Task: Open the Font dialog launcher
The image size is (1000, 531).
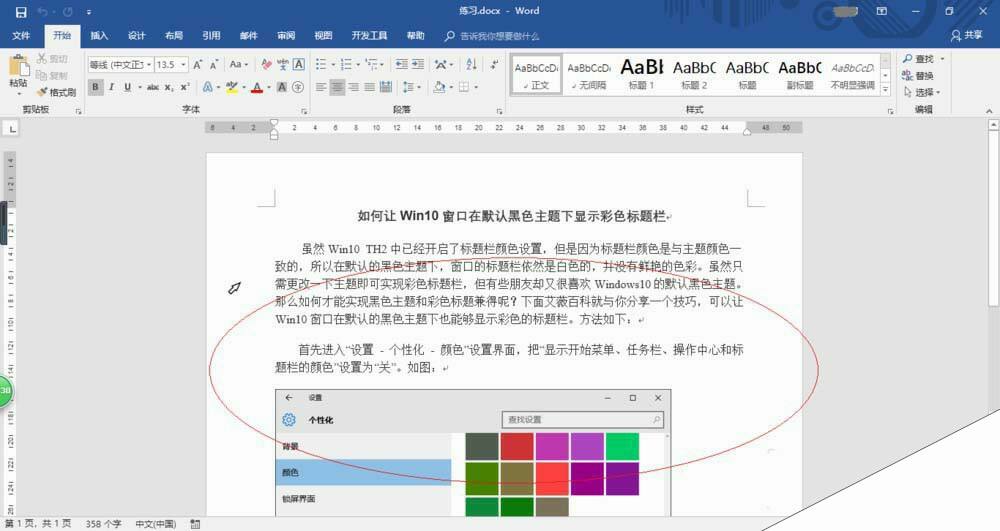Action: (304, 112)
